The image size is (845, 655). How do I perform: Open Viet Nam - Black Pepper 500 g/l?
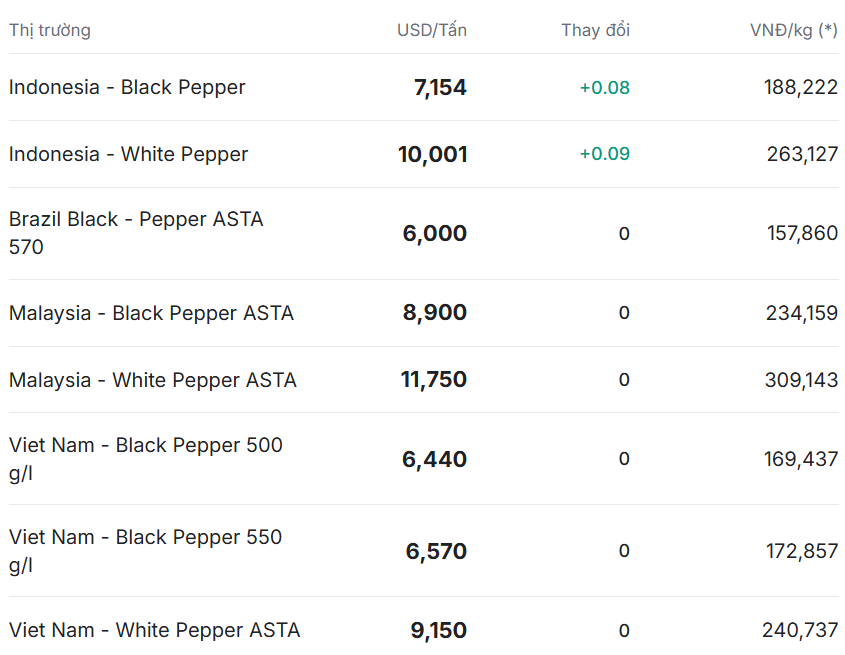pos(424,459)
